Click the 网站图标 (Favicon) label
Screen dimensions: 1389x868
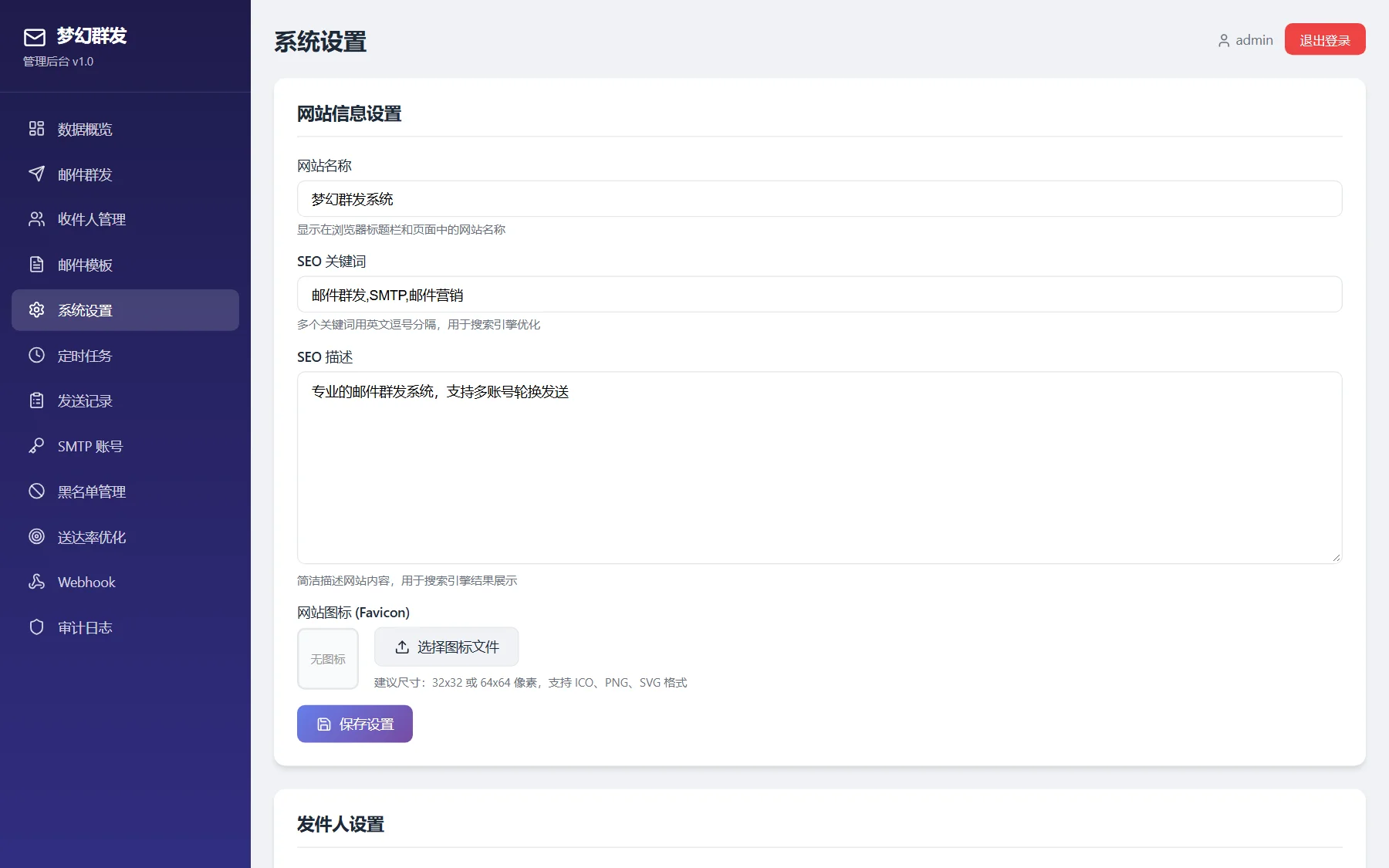click(x=353, y=613)
